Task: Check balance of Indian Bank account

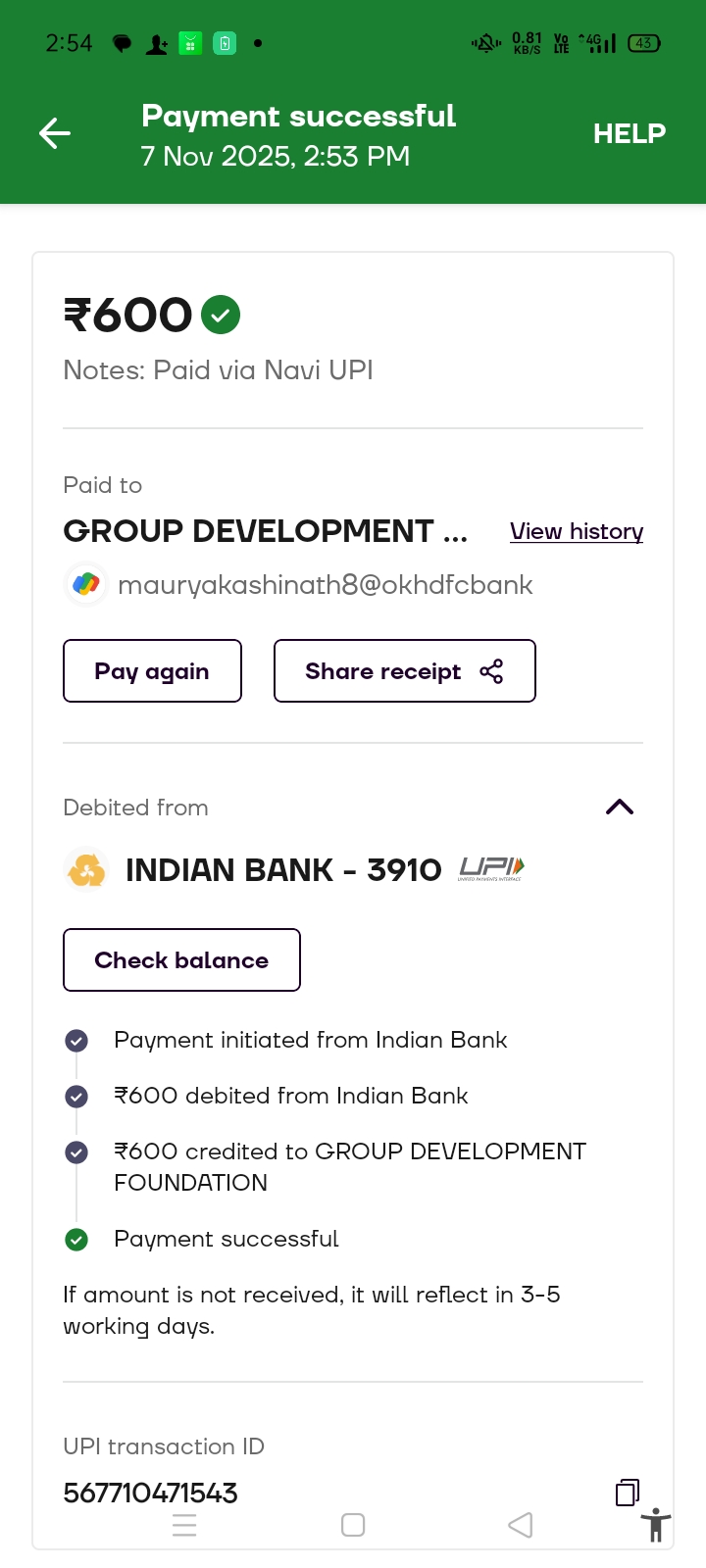Action: tap(181, 960)
